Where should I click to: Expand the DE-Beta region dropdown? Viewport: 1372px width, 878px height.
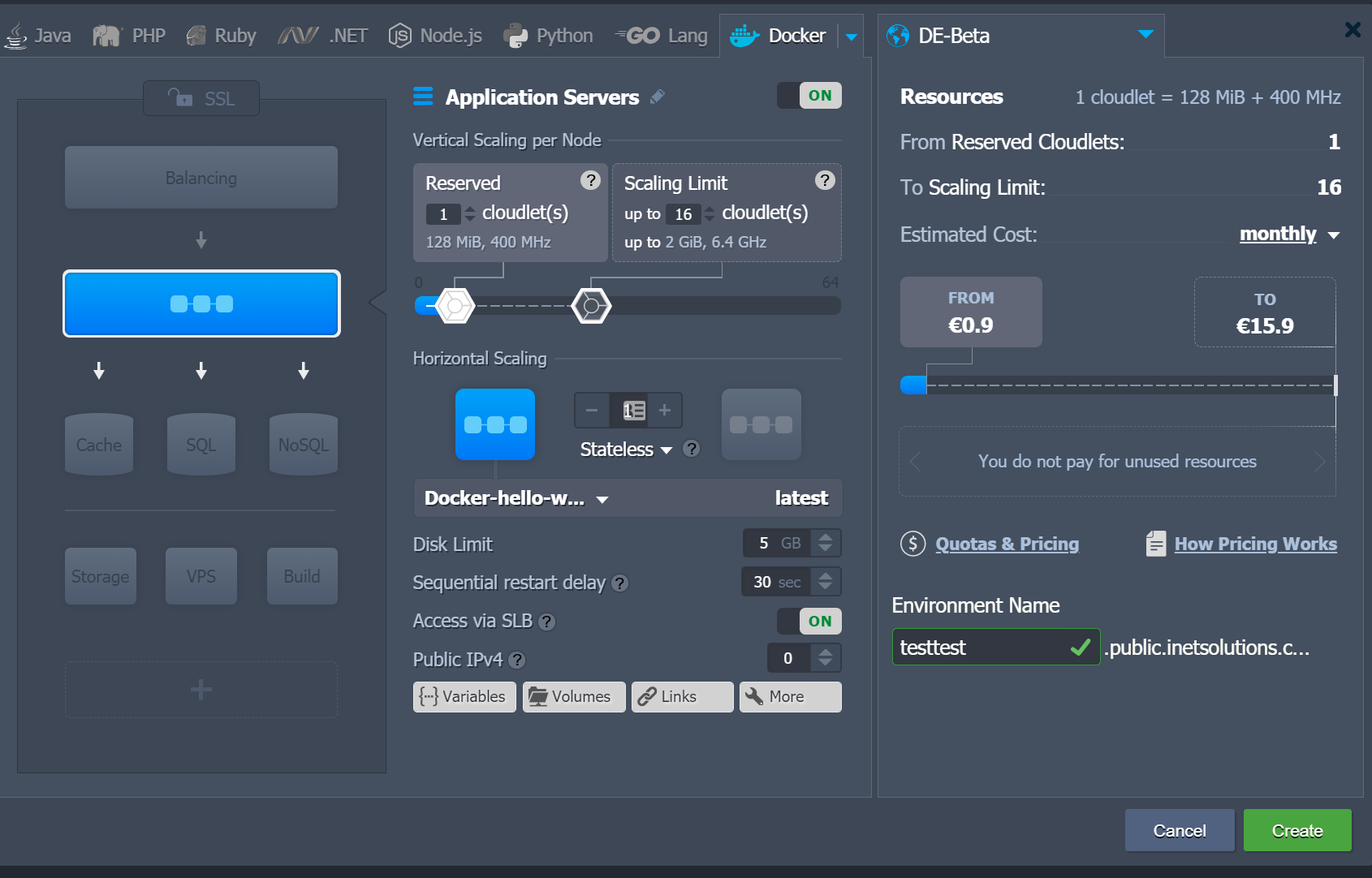coord(1145,35)
